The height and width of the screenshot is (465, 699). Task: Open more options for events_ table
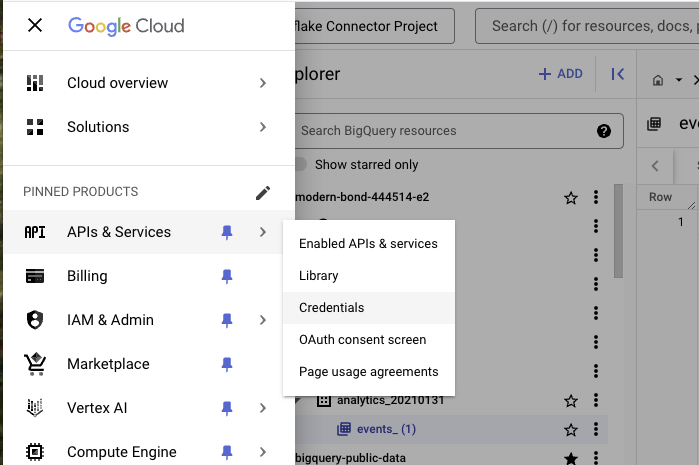597,430
